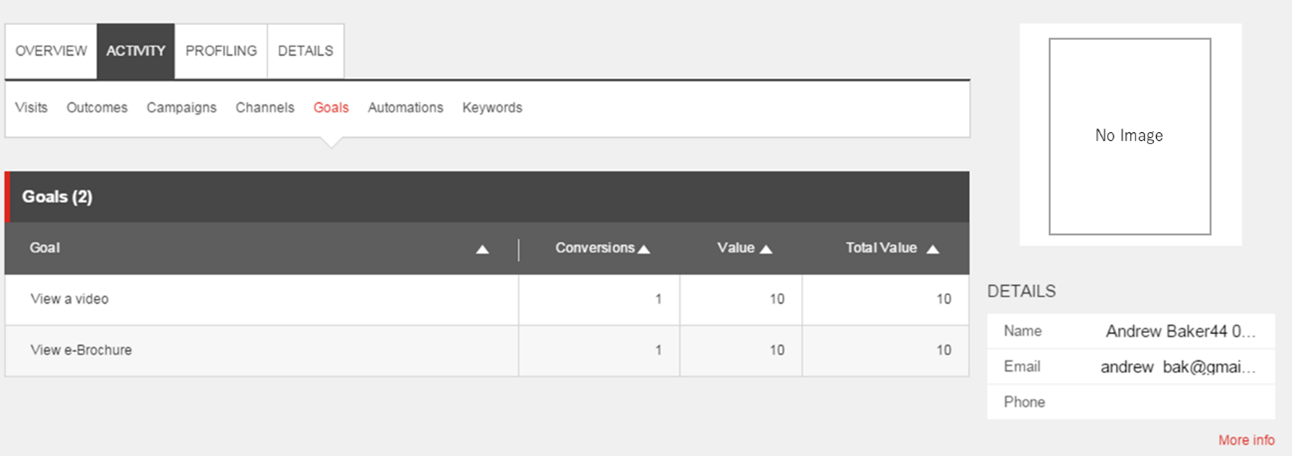Switch to the Profiling tab
1292x456 pixels.
pyautogui.click(x=221, y=51)
